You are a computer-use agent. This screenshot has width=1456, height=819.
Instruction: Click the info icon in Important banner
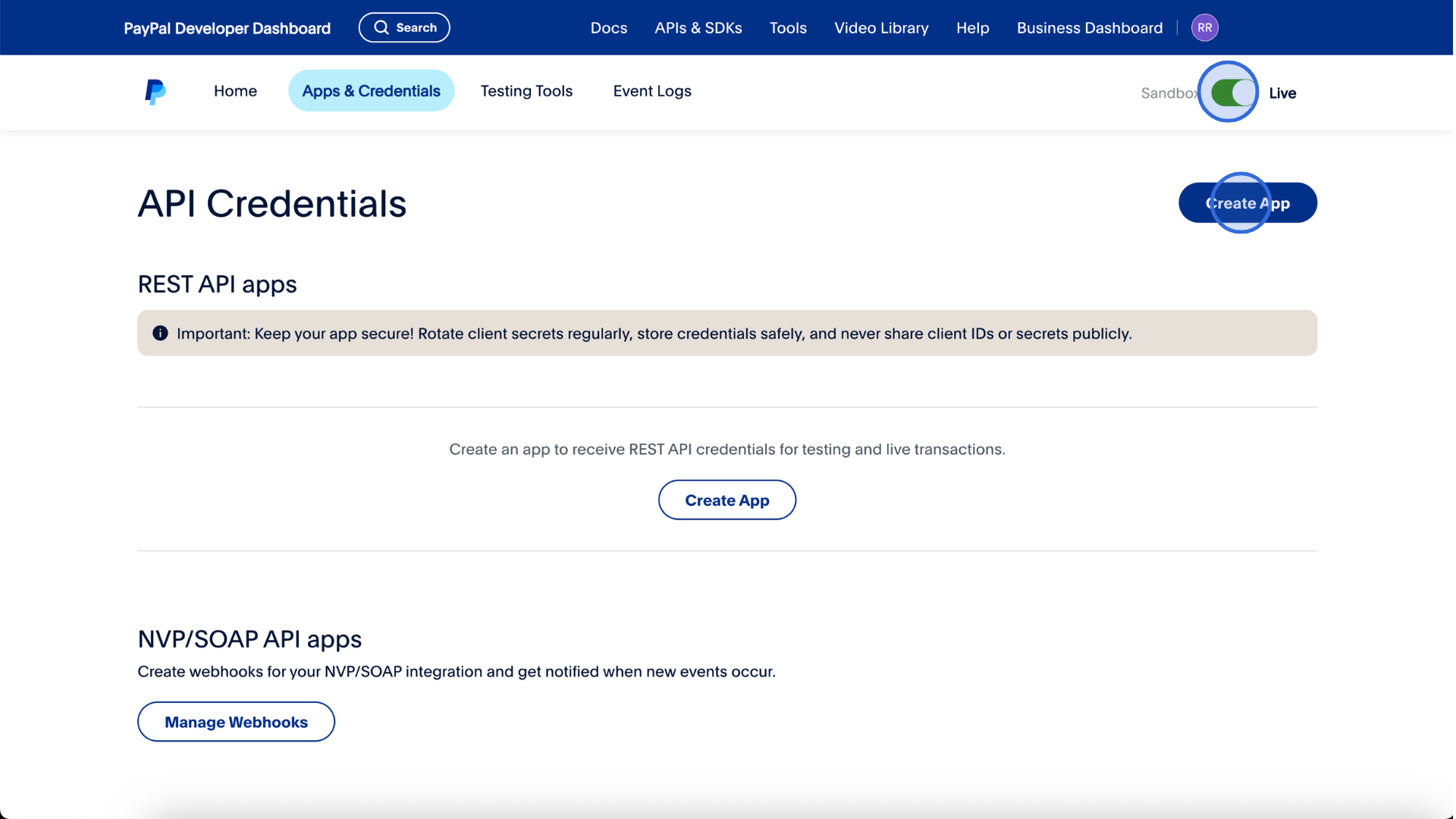pyautogui.click(x=160, y=333)
